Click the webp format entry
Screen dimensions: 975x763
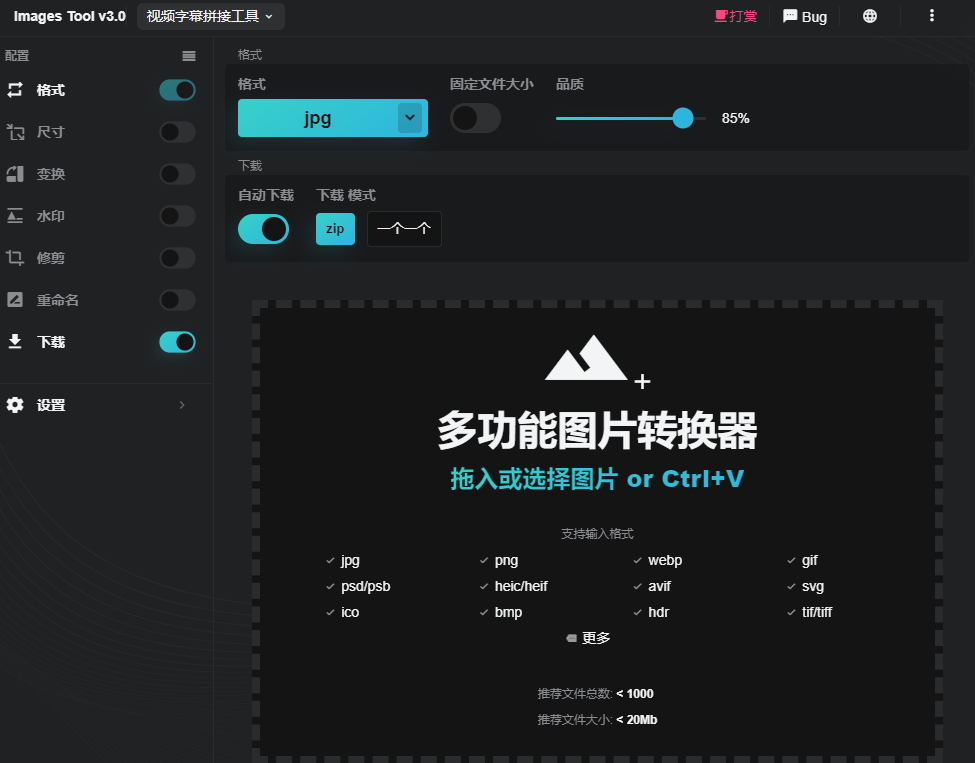tap(665, 560)
